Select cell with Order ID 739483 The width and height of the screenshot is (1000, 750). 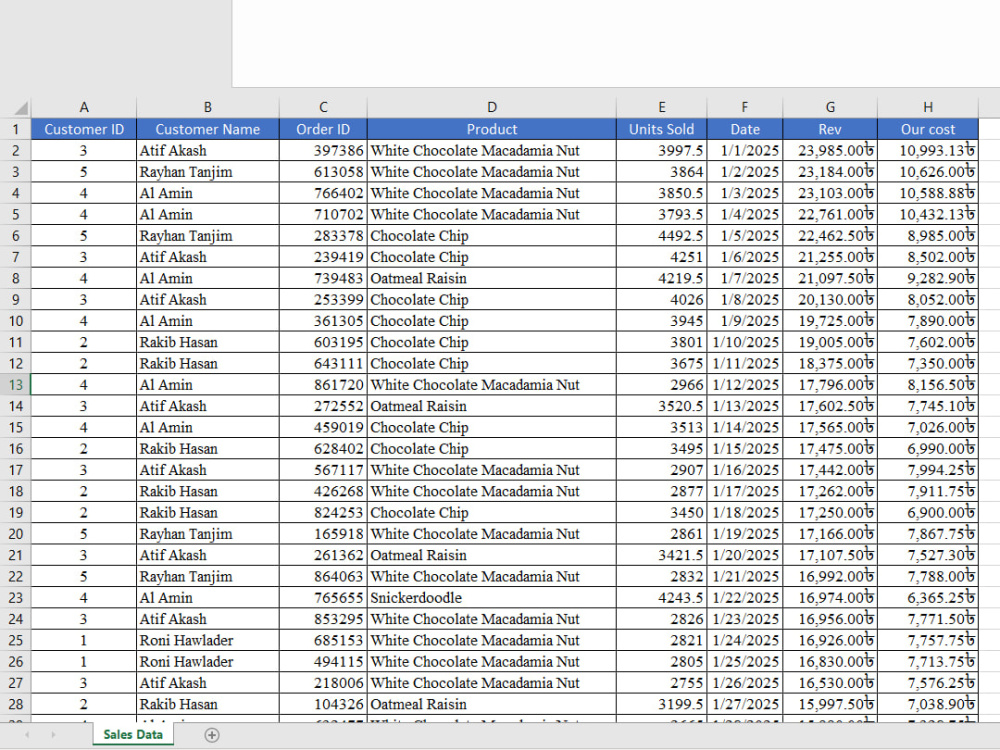coord(323,279)
